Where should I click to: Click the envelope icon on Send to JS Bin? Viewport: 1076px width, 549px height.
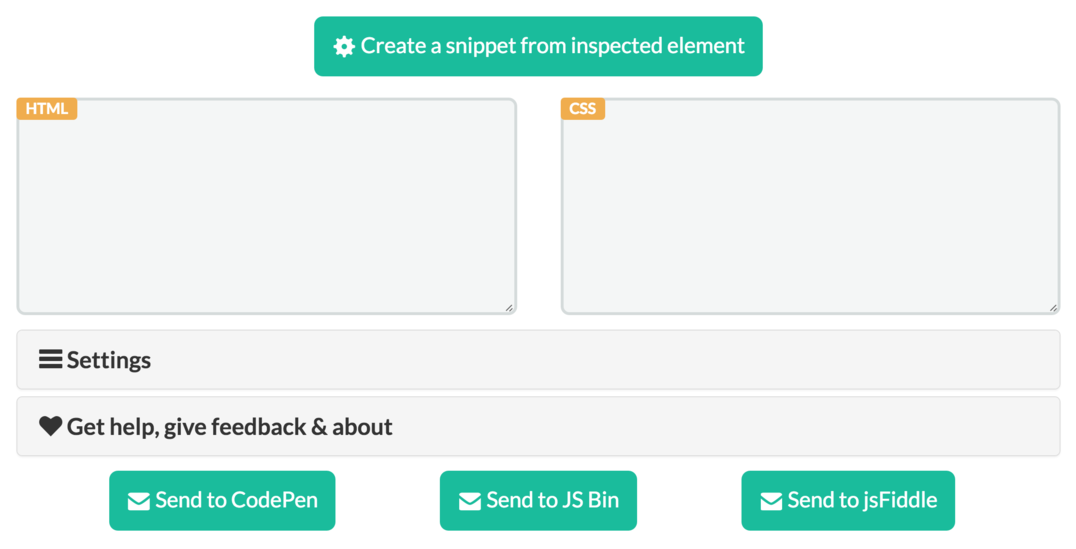click(x=469, y=501)
